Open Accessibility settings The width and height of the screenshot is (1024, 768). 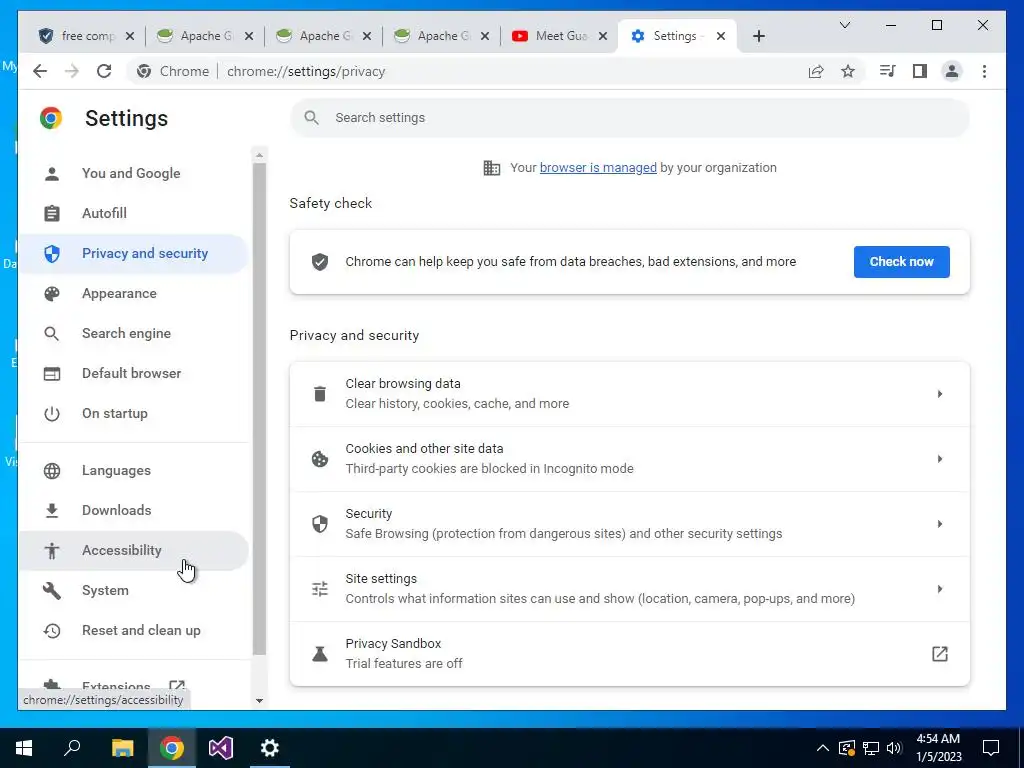pyautogui.click(x=133, y=551)
